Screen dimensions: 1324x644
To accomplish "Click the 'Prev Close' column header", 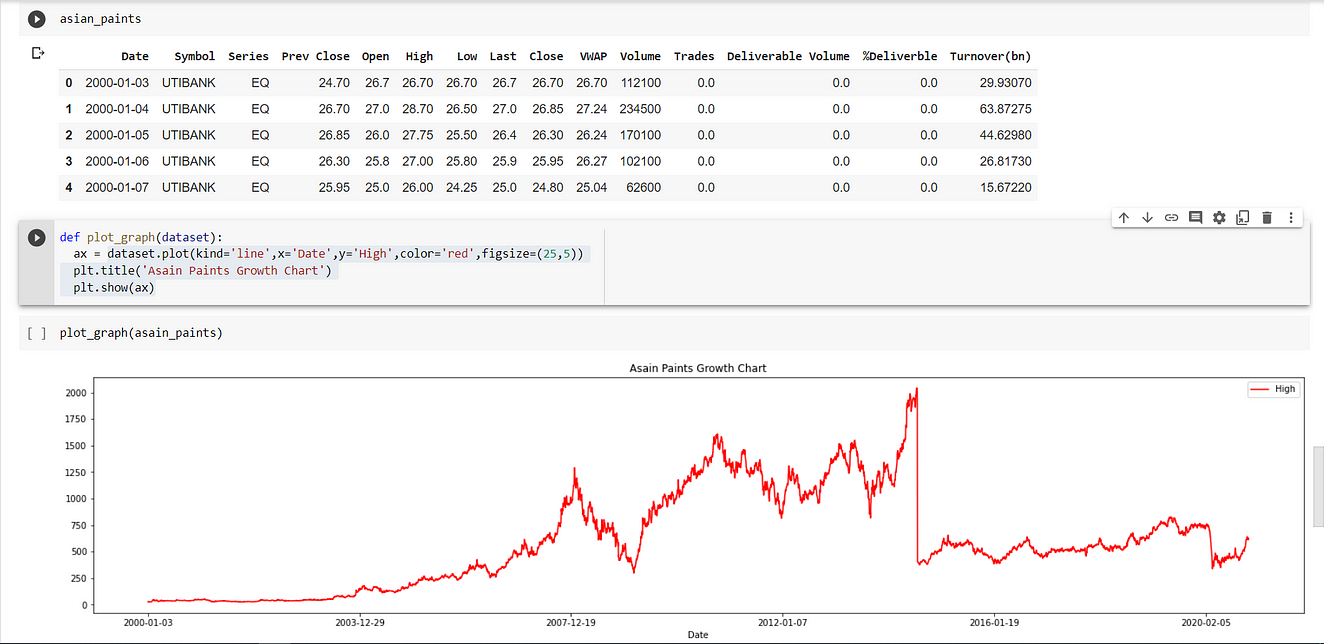I will tap(315, 57).
